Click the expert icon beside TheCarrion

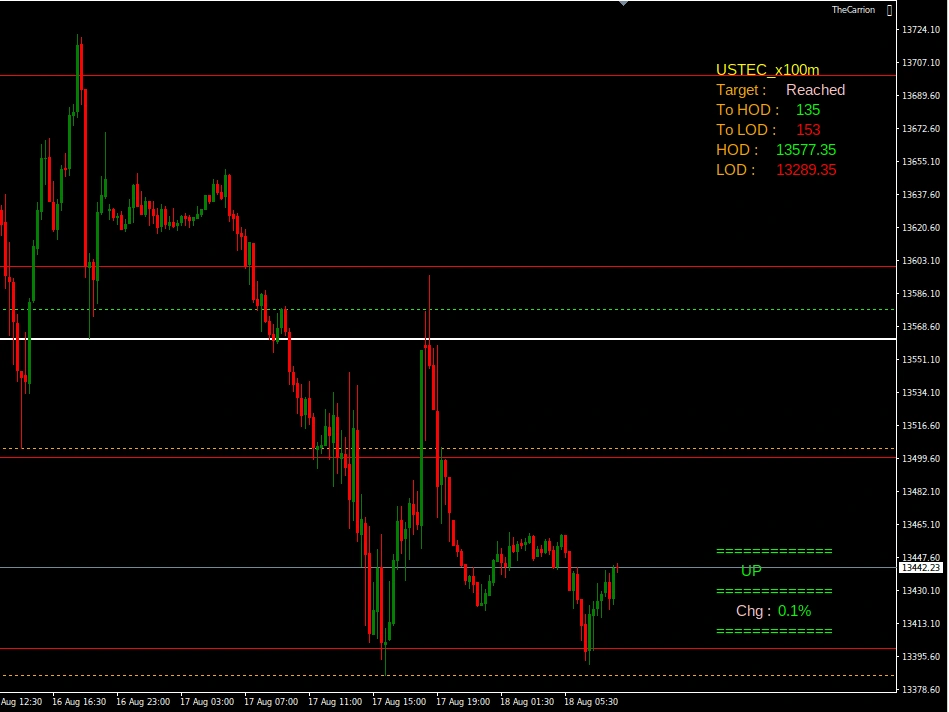[x=889, y=10]
